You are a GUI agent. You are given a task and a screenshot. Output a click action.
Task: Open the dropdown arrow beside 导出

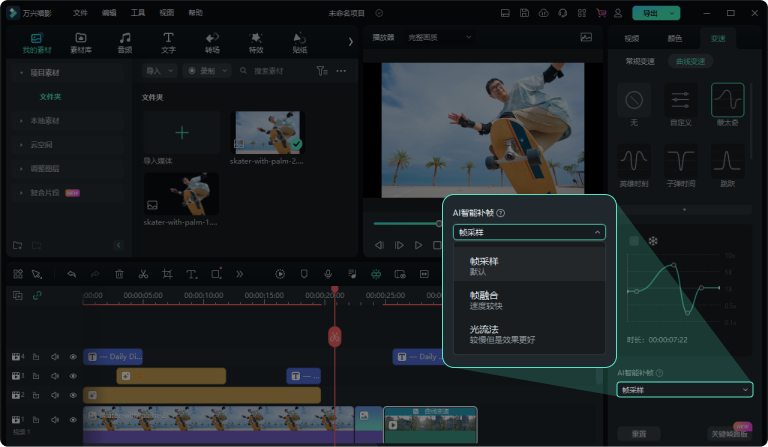(672, 13)
